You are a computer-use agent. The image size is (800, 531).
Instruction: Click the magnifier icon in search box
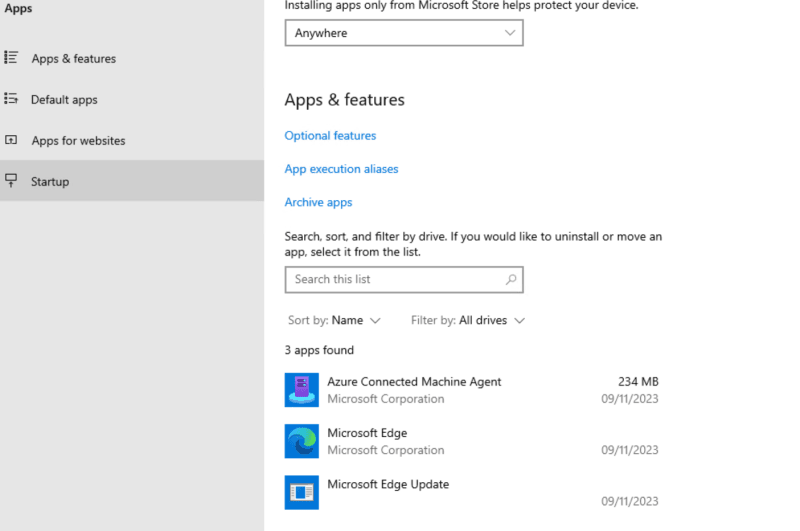[511, 280]
